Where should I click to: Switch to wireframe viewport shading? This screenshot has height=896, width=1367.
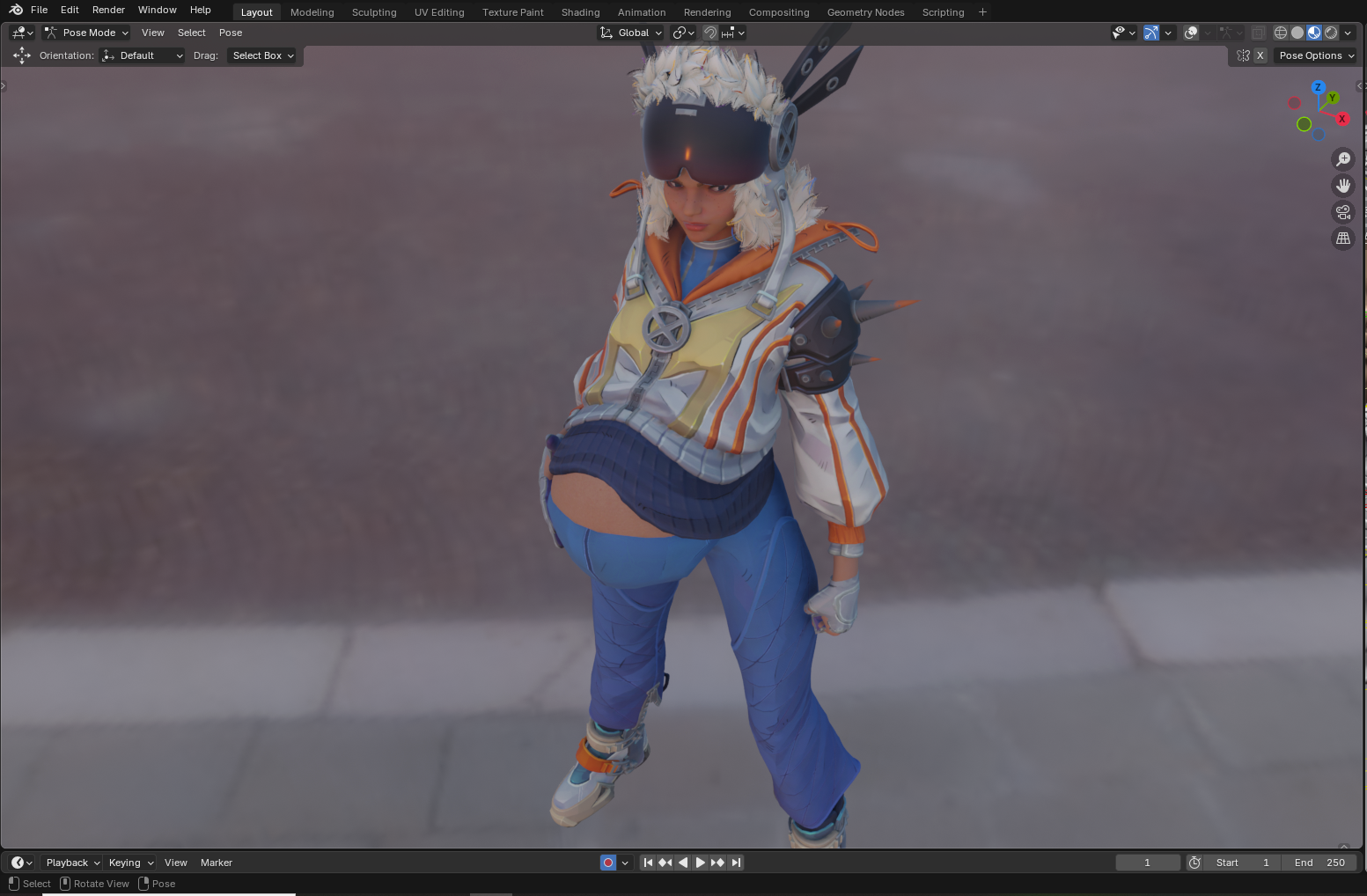tap(1281, 33)
